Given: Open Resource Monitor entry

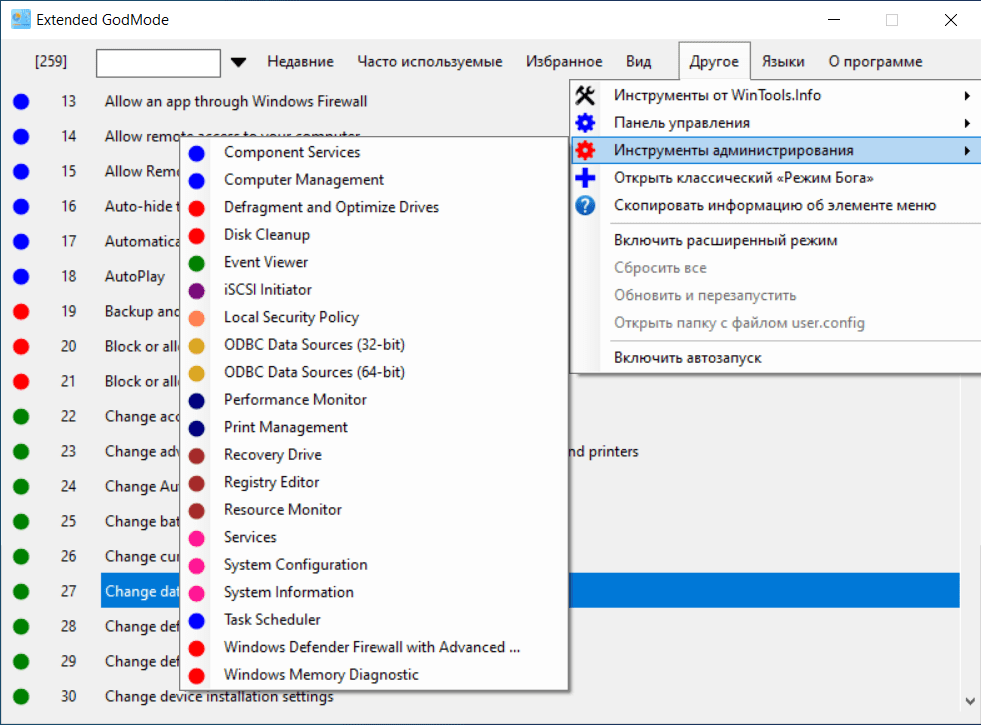Looking at the screenshot, I should pyautogui.click(x=283, y=510).
